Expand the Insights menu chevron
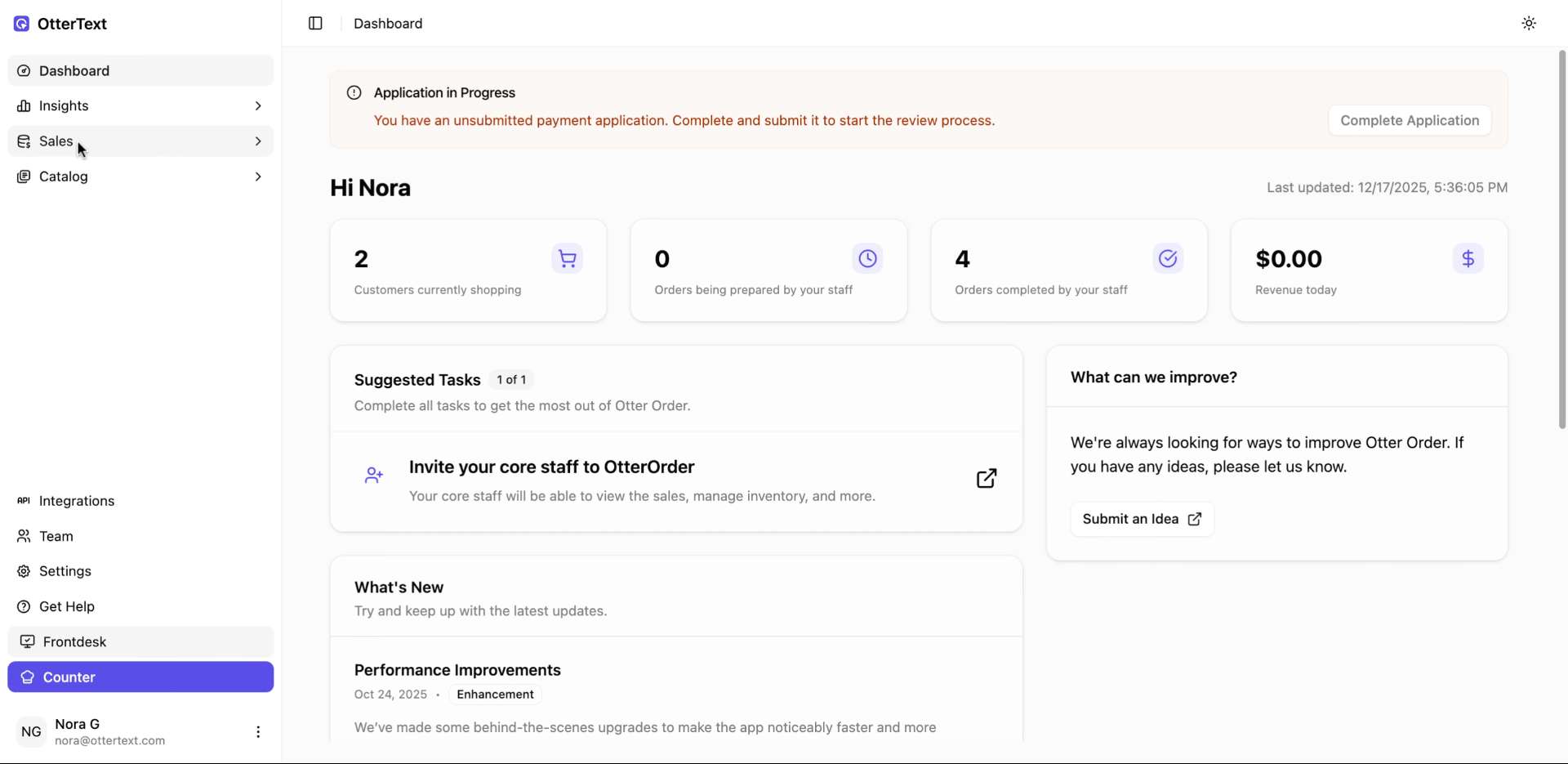Viewport: 1568px width, 764px height. click(258, 106)
